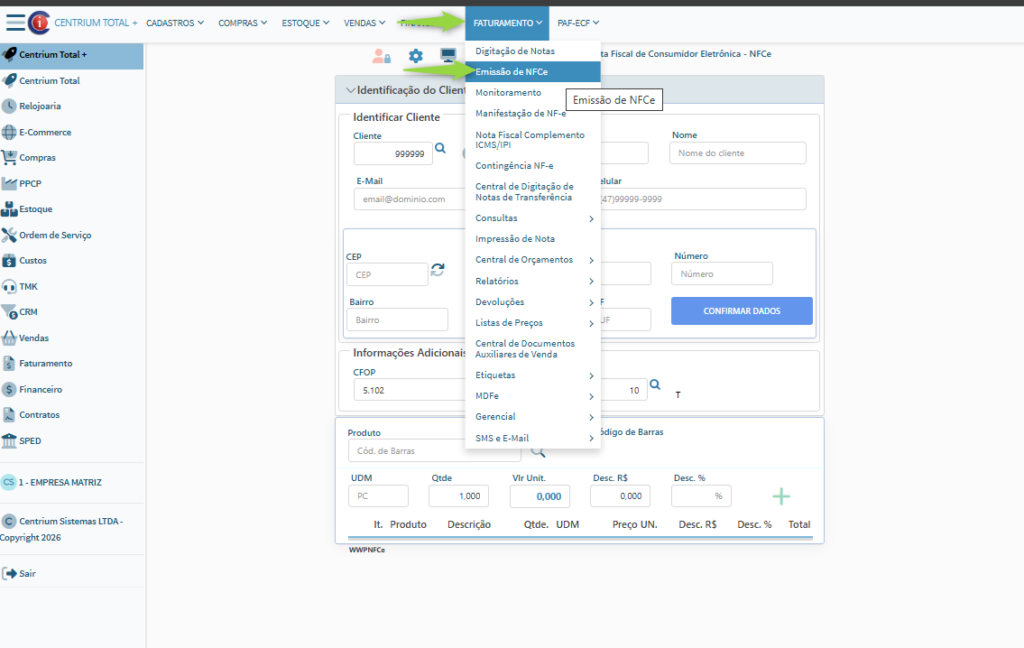1024x648 pixels.
Task: Open ESTOQUE dropdown menu
Action: 305,23
